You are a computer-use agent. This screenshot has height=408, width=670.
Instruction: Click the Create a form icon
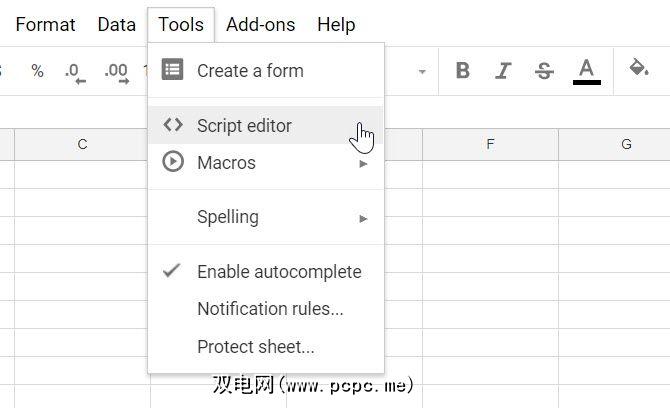pyautogui.click(x=173, y=70)
